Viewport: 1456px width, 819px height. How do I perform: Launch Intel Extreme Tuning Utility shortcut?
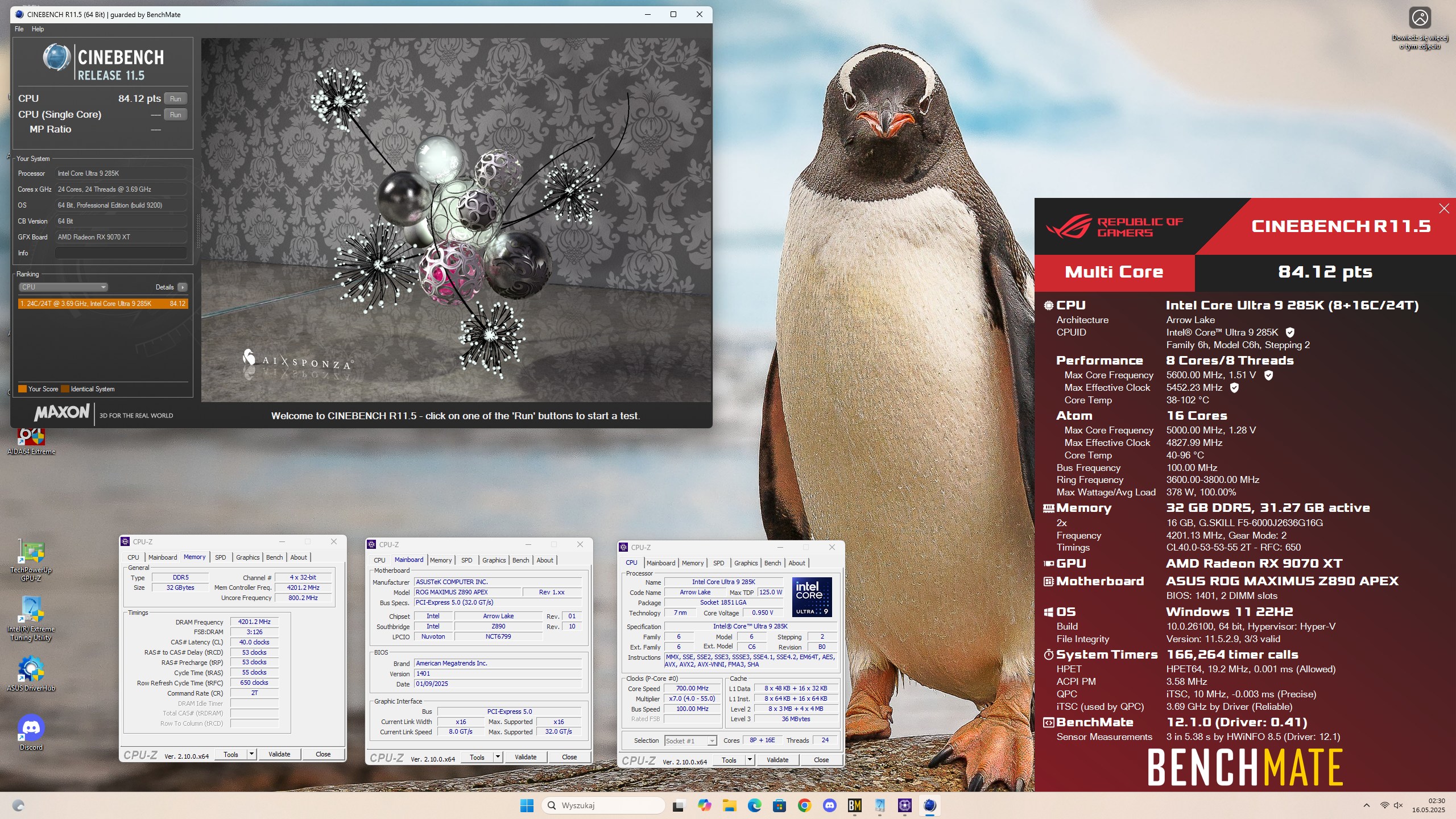pos(31,619)
